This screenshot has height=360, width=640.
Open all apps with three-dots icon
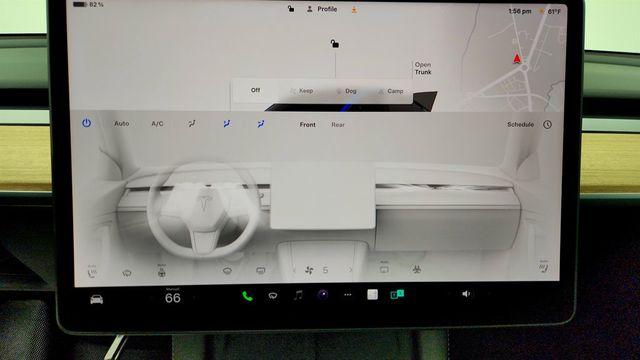[x=348, y=295]
